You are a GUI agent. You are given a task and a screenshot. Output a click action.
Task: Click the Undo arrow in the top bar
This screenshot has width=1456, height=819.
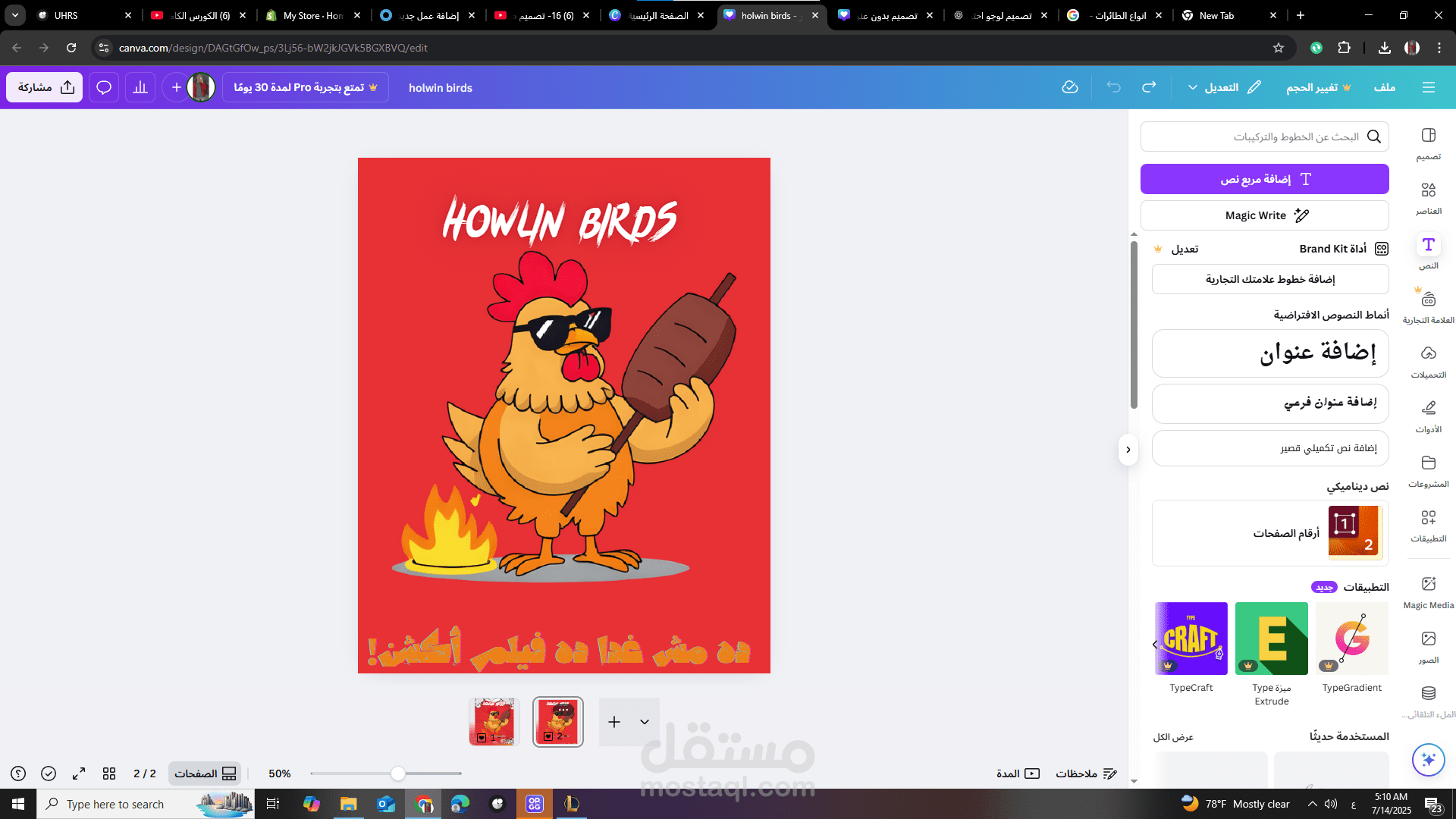[x=1113, y=88]
